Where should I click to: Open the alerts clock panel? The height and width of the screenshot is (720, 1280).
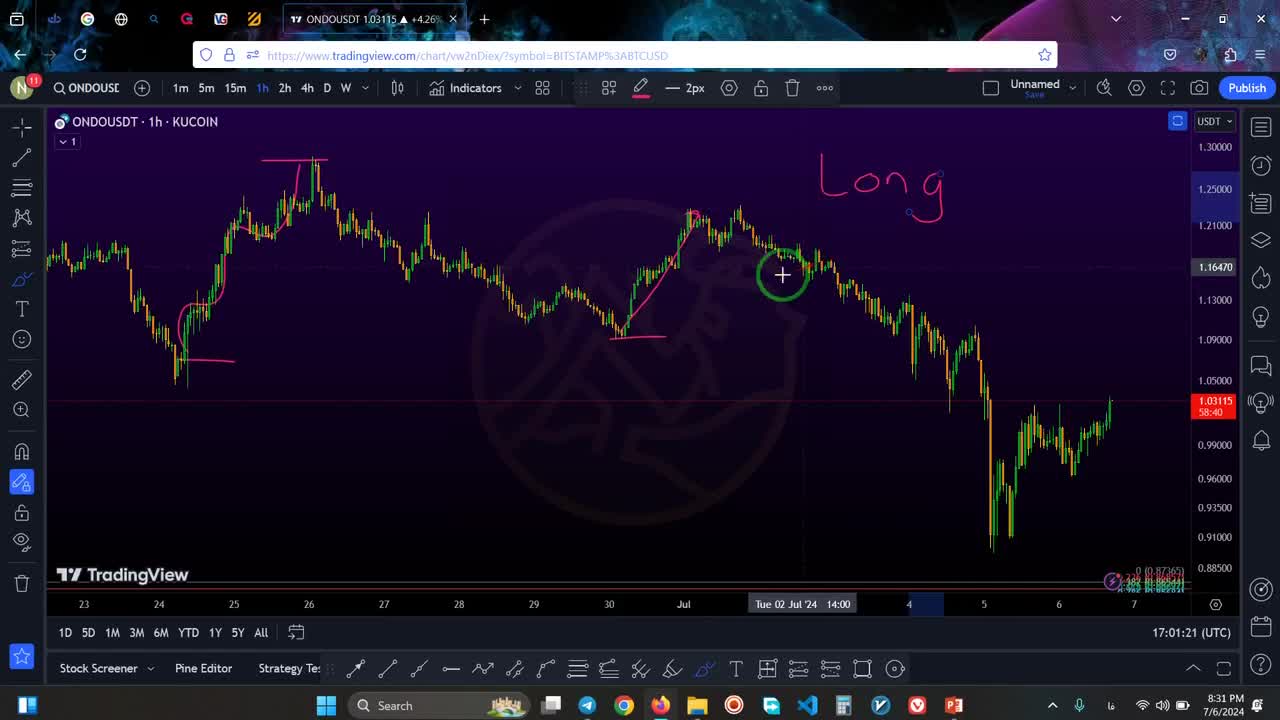pos(1261,165)
